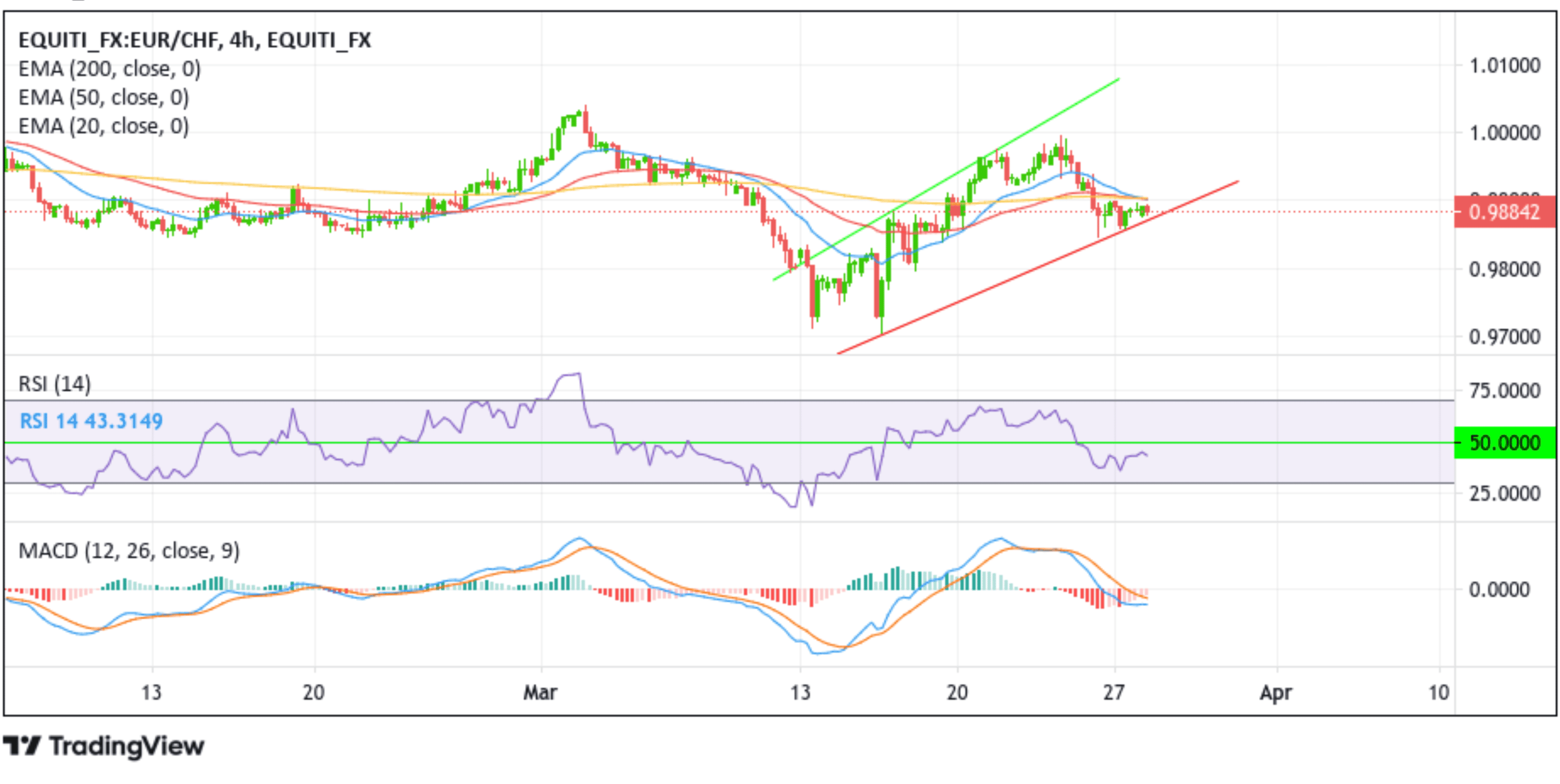Select the EMA (20, close, 0) legend

[x=103, y=126]
